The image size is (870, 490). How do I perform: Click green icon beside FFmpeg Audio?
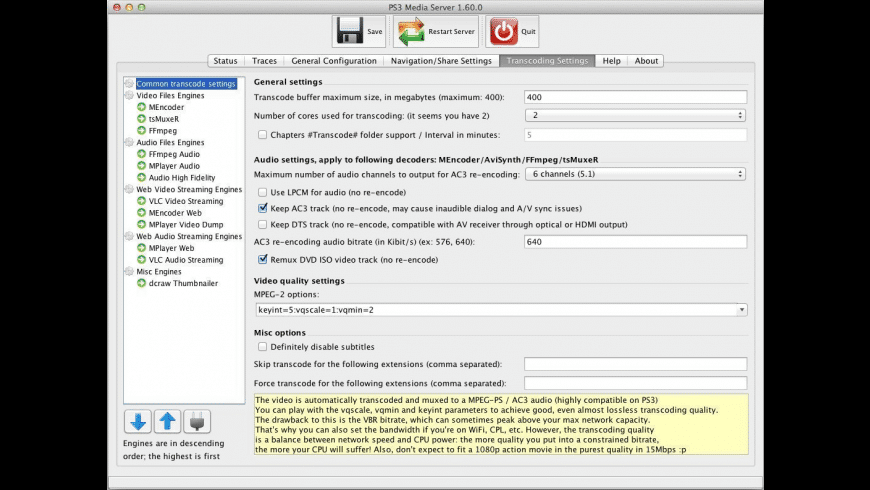[x=141, y=154]
